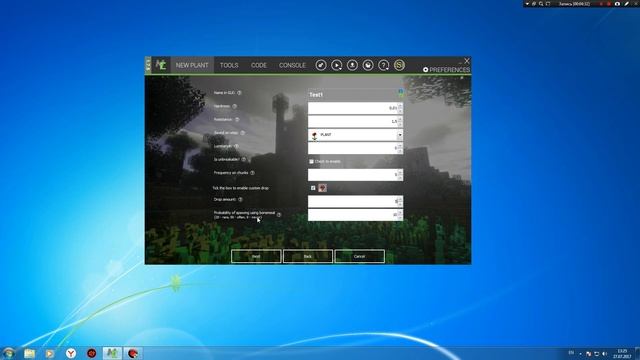Click the help icon next to Drop amount
The width and height of the screenshot is (640, 360).
pyautogui.click(x=240, y=200)
